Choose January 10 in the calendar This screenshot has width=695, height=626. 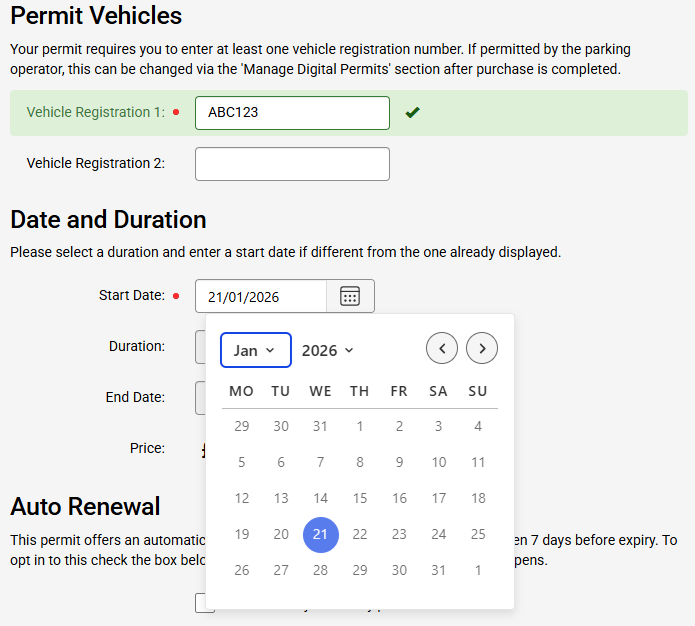439,462
